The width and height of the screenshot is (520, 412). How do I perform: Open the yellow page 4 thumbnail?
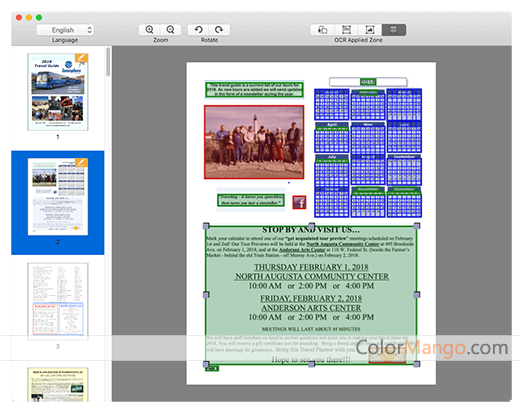(58, 384)
